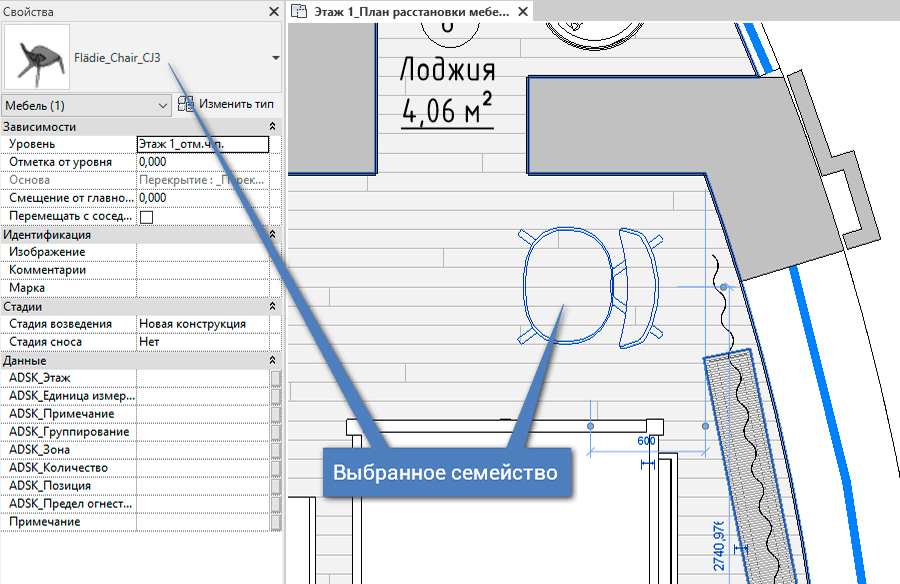
Task: Click the Изменить тип edit type icon
Action: tap(185, 104)
